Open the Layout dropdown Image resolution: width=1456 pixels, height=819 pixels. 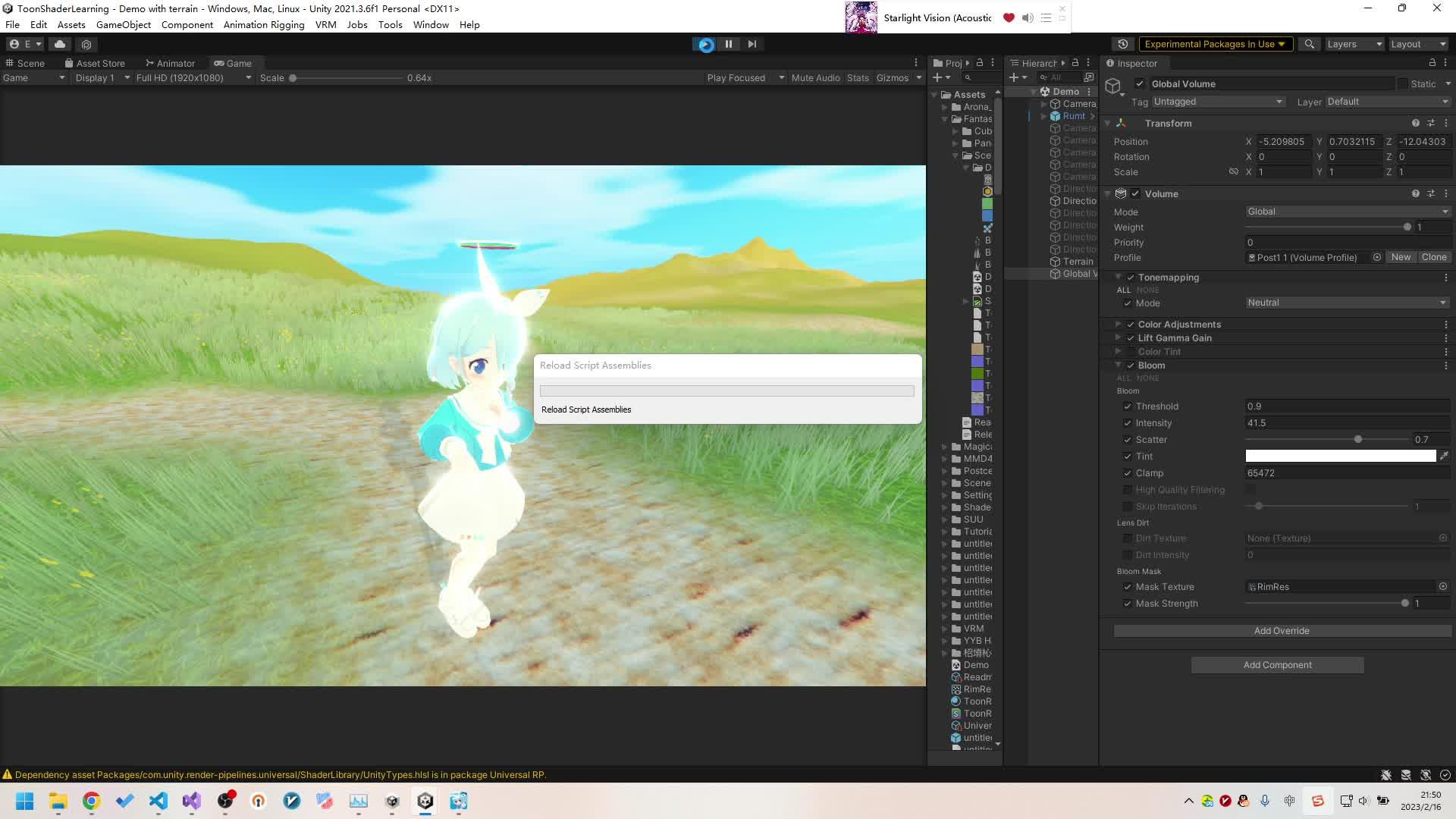tap(1417, 44)
